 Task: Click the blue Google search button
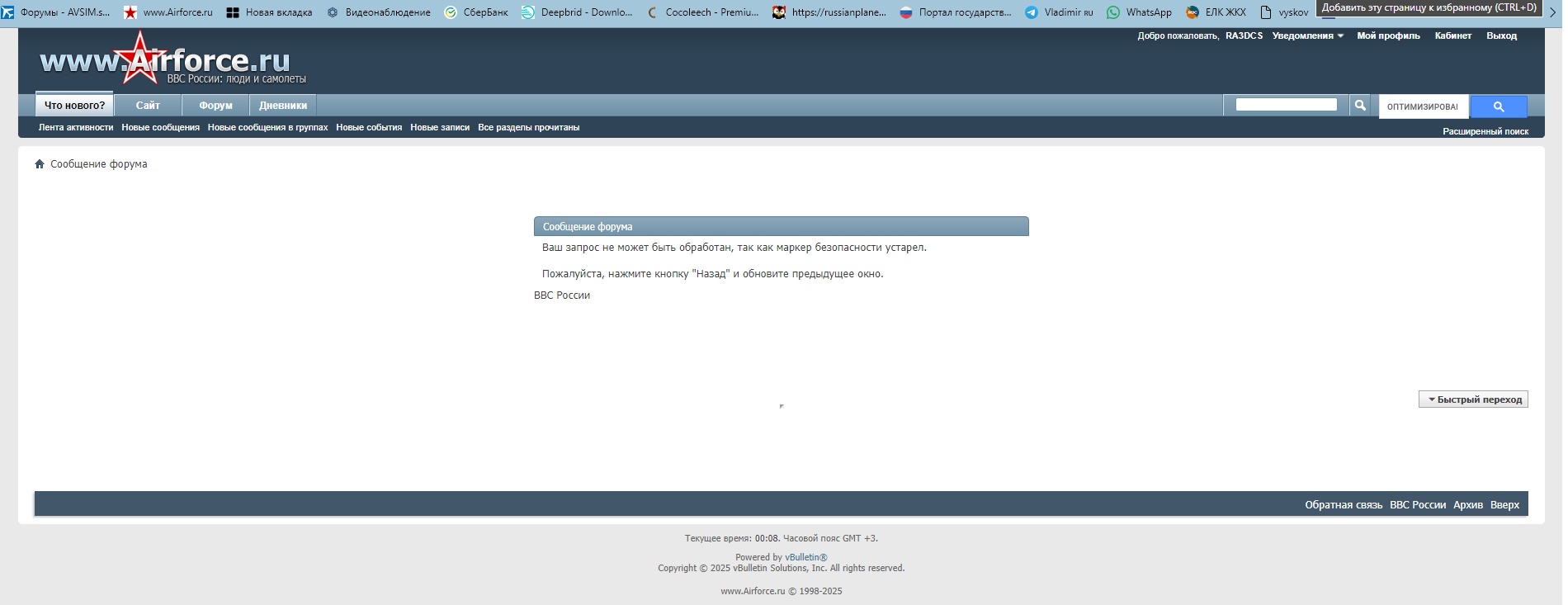1498,106
